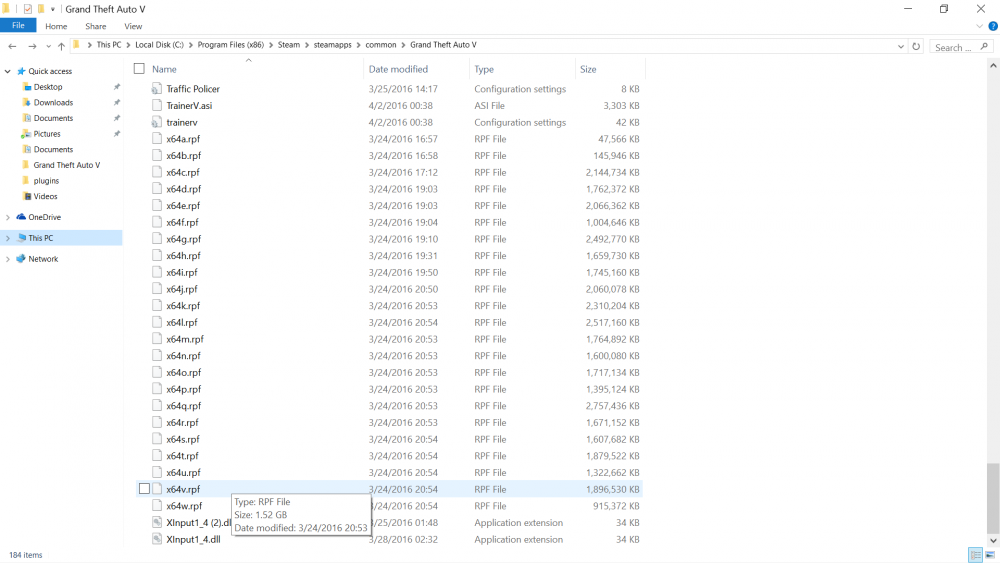Open breadcrumb dropdown after Steam
Image resolution: width=1000 pixels, height=563 pixels.
307,45
